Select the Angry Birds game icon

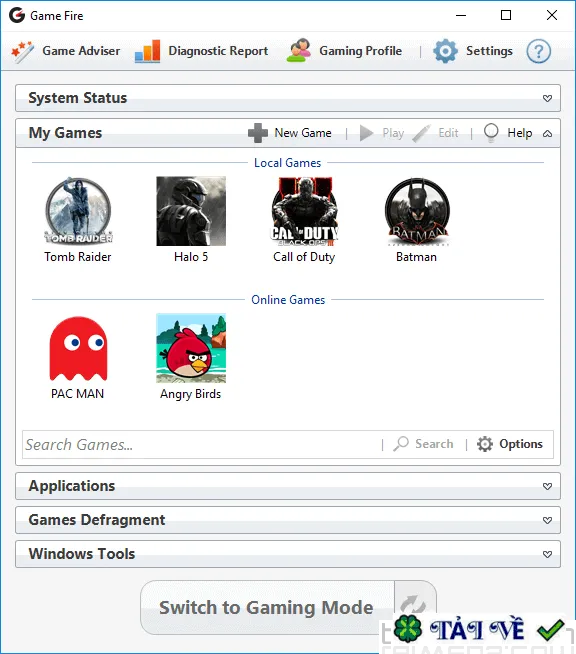coord(191,348)
